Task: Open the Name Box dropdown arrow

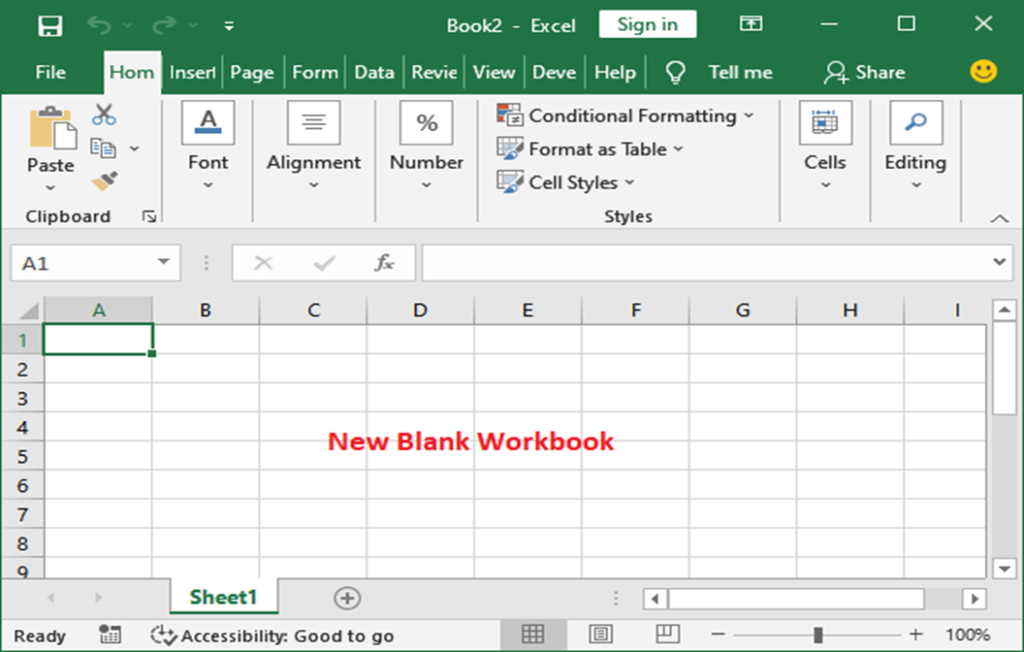Action: coord(163,263)
